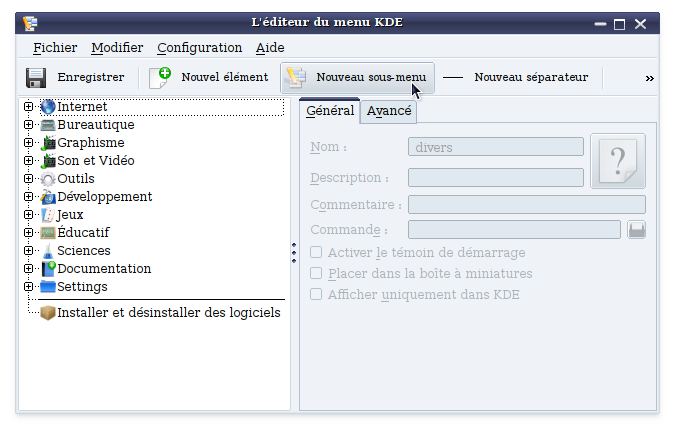Click the KDE menu editor titlebar icon
The height and width of the screenshot is (432, 675).
click(x=30, y=23)
